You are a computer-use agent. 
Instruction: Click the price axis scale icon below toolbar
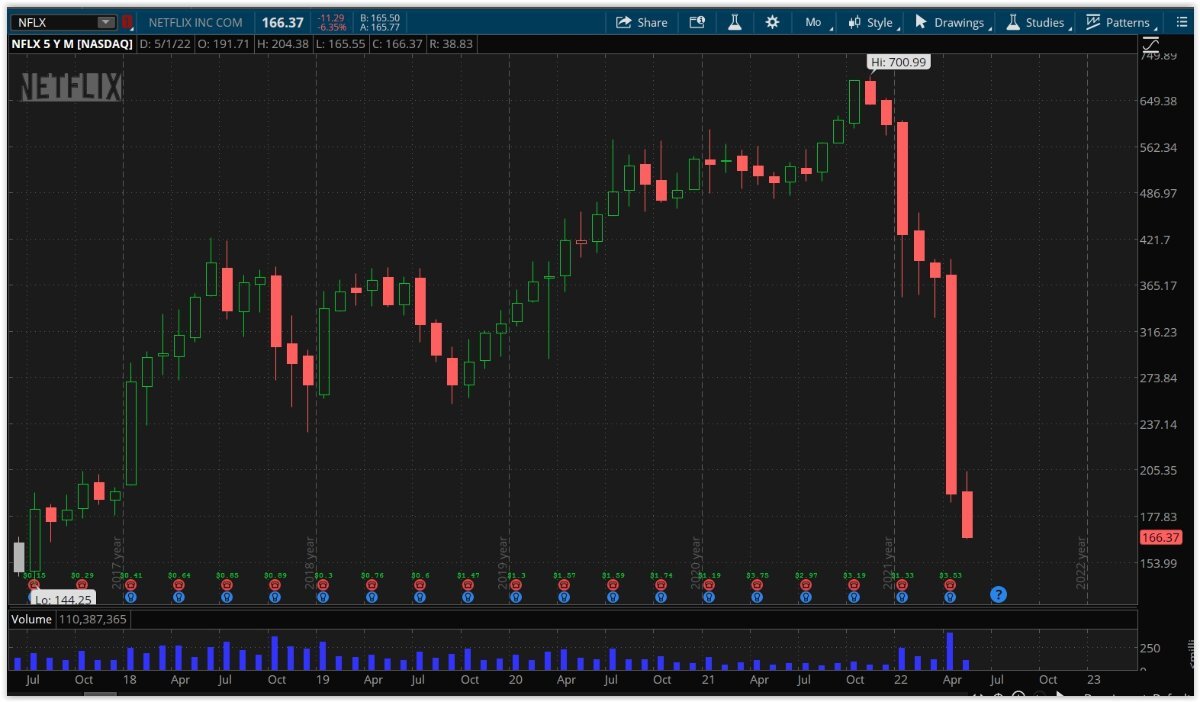pyautogui.click(x=1150, y=44)
